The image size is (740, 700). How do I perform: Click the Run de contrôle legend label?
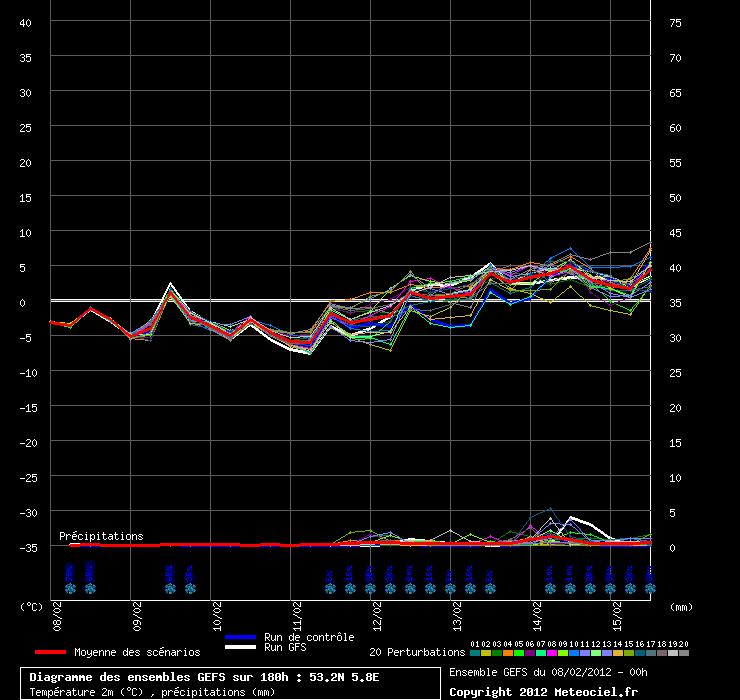(309, 637)
